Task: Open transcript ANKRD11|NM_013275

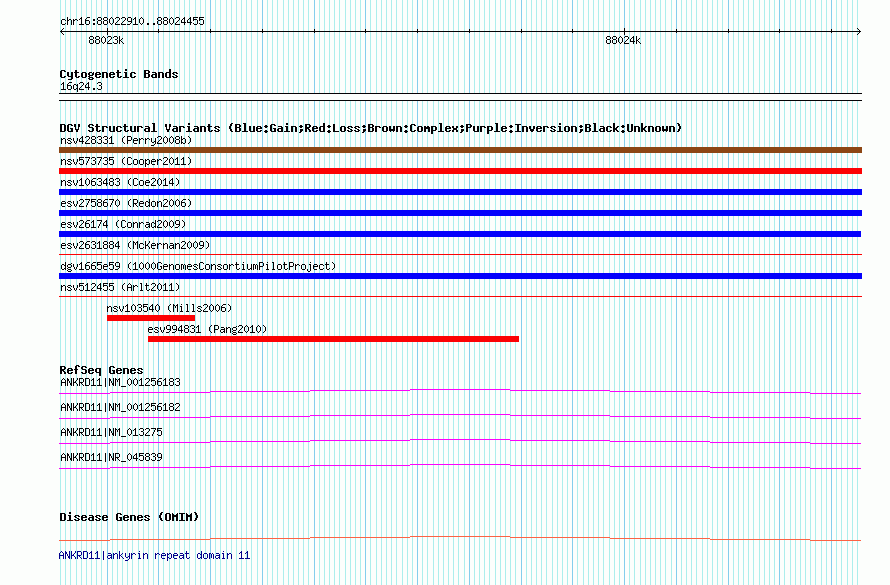Action: 111,432
